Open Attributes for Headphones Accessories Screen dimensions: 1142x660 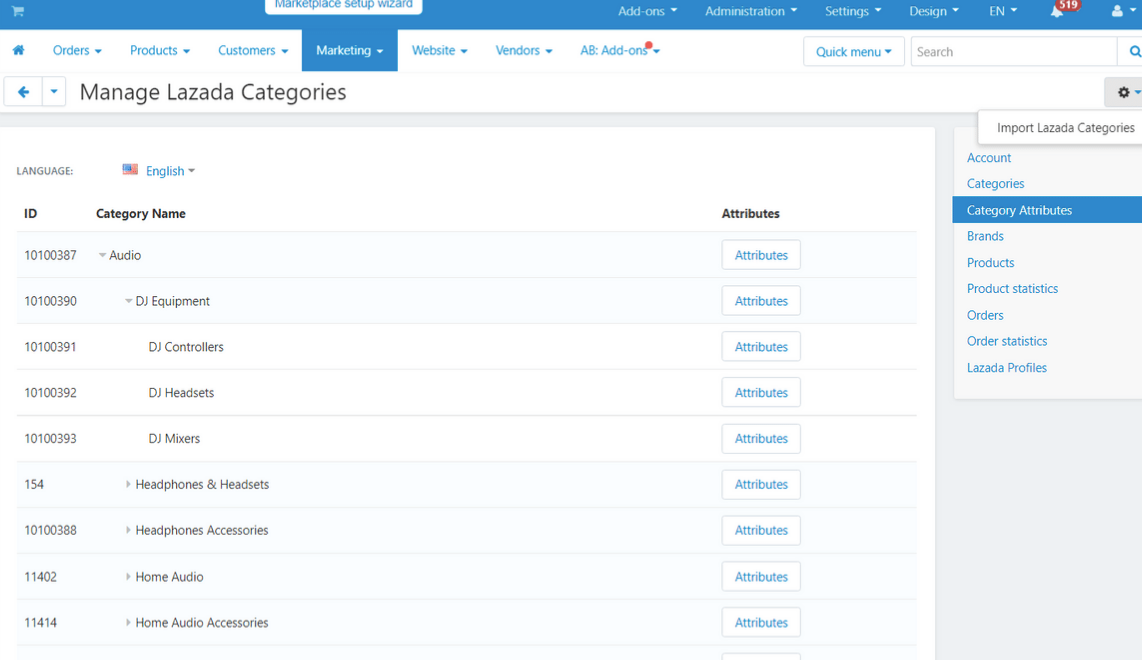761,530
